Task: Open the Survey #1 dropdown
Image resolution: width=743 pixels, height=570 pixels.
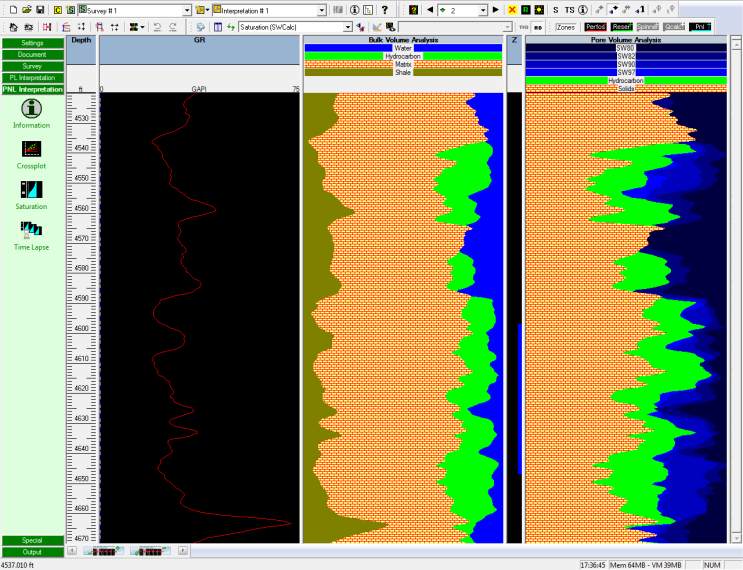Action: (187, 10)
